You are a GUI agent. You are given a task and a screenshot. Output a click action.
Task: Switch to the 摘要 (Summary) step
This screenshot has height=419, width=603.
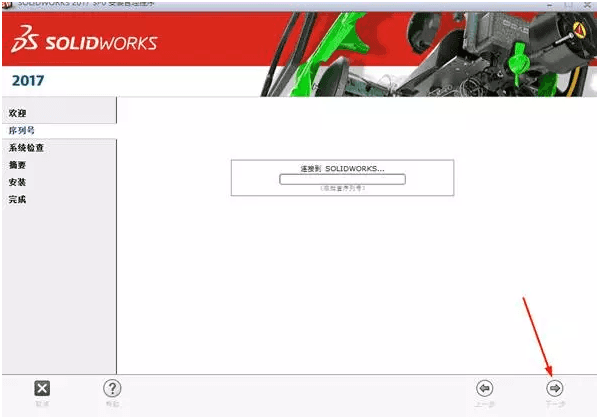pyautogui.click(x=18, y=165)
